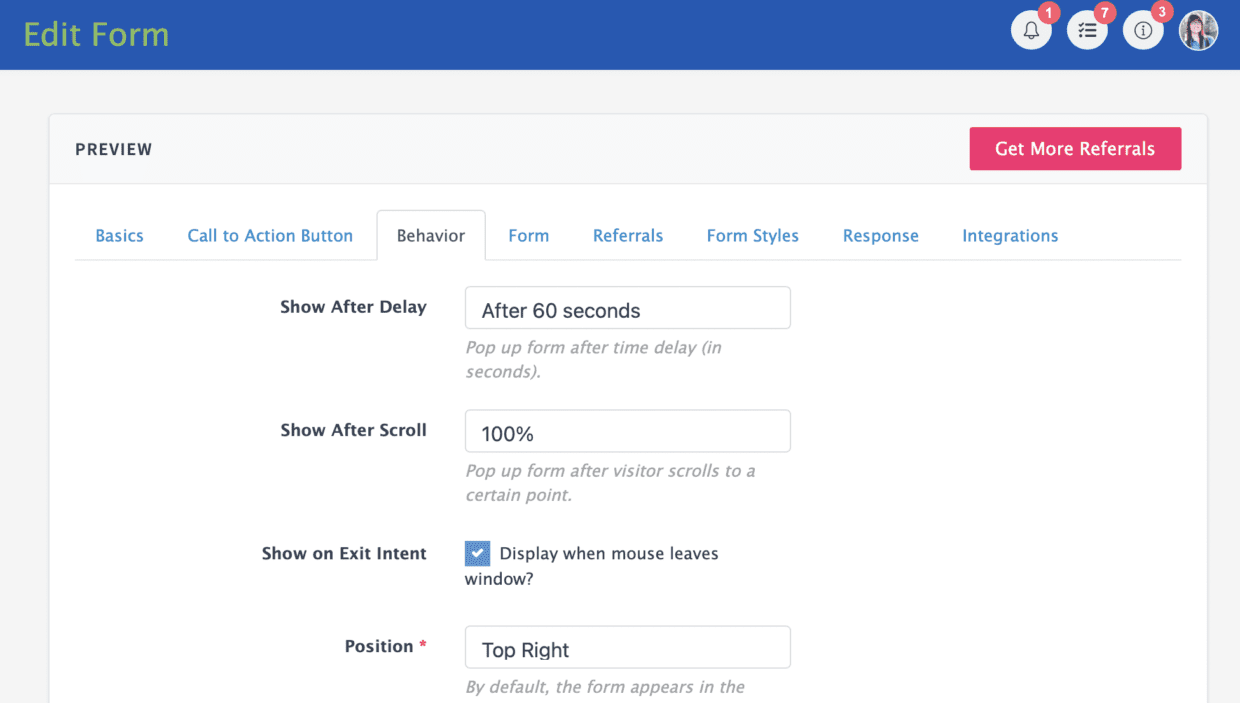Click the Edit Form page title

[x=96, y=35]
